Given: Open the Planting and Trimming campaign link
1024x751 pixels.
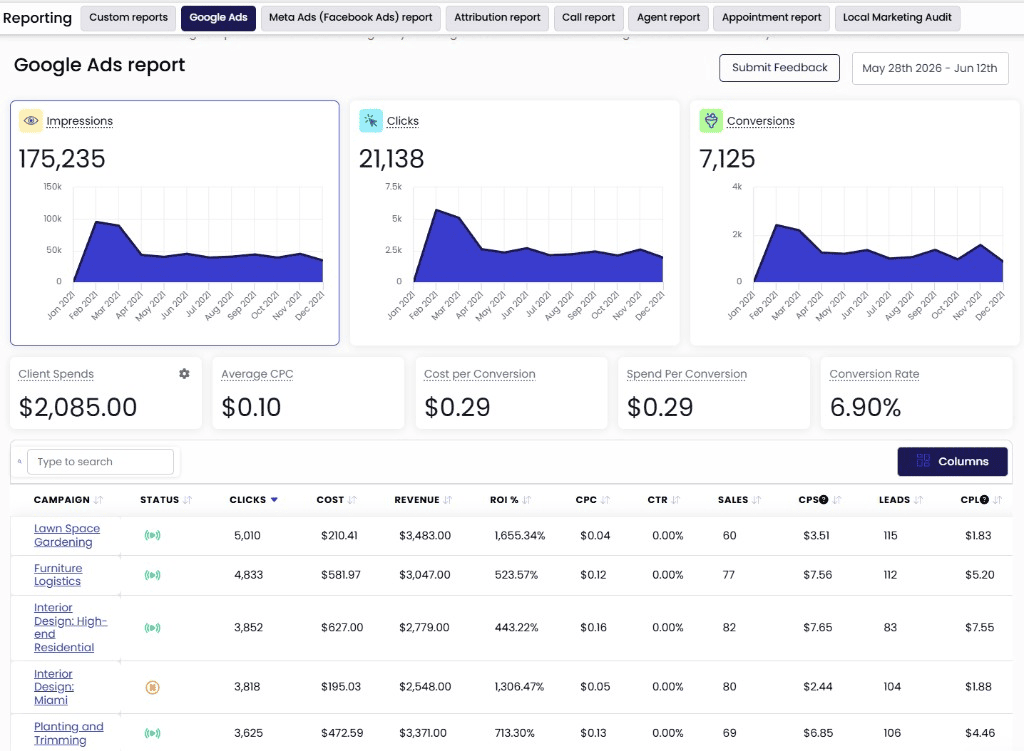Looking at the screenshot, I should coord(69,733).
